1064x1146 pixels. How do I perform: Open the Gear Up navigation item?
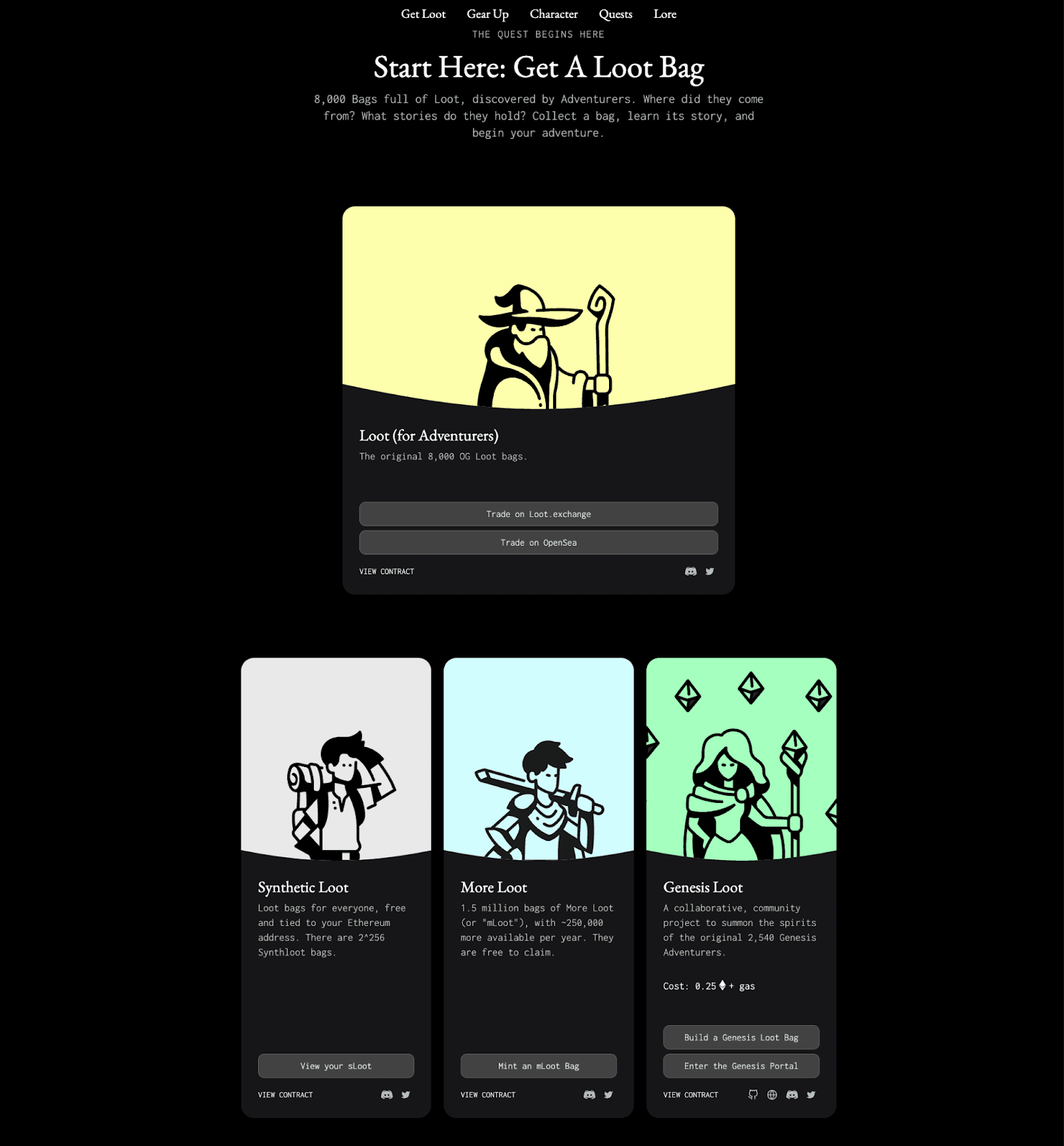click(488, 14)
